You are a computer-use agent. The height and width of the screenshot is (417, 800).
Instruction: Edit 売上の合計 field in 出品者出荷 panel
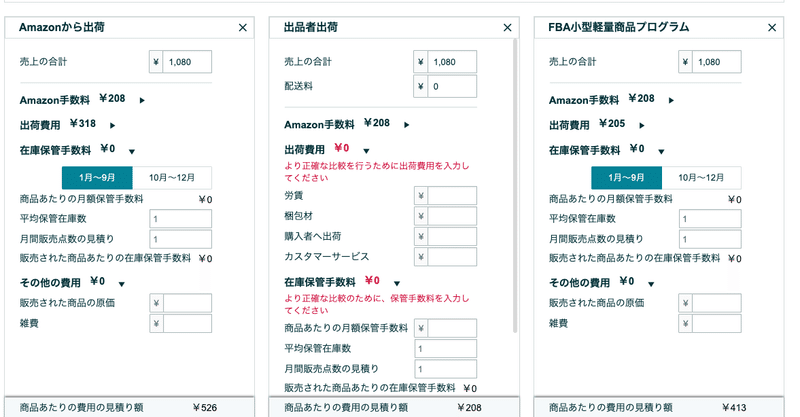point(452,62)
